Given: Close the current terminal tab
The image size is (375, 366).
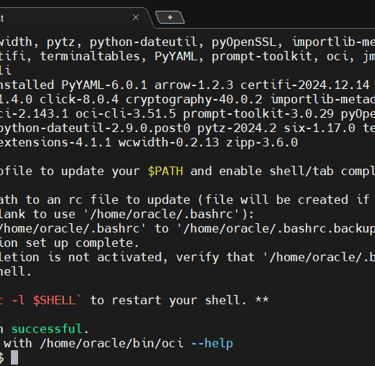Looking at the screenshot, I should [136, 17].
